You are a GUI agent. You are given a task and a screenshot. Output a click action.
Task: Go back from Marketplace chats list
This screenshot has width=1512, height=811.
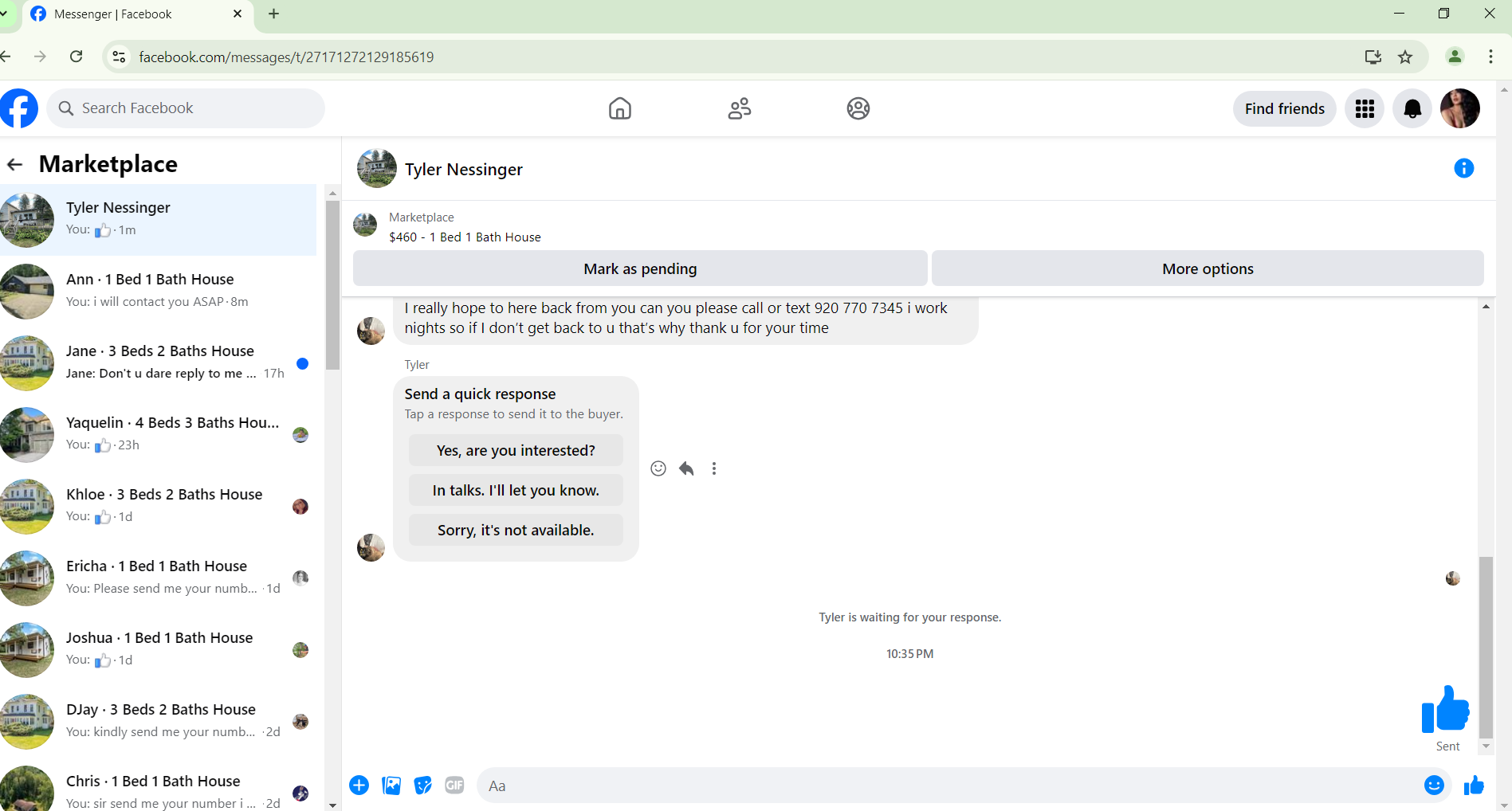click(14, 164)
